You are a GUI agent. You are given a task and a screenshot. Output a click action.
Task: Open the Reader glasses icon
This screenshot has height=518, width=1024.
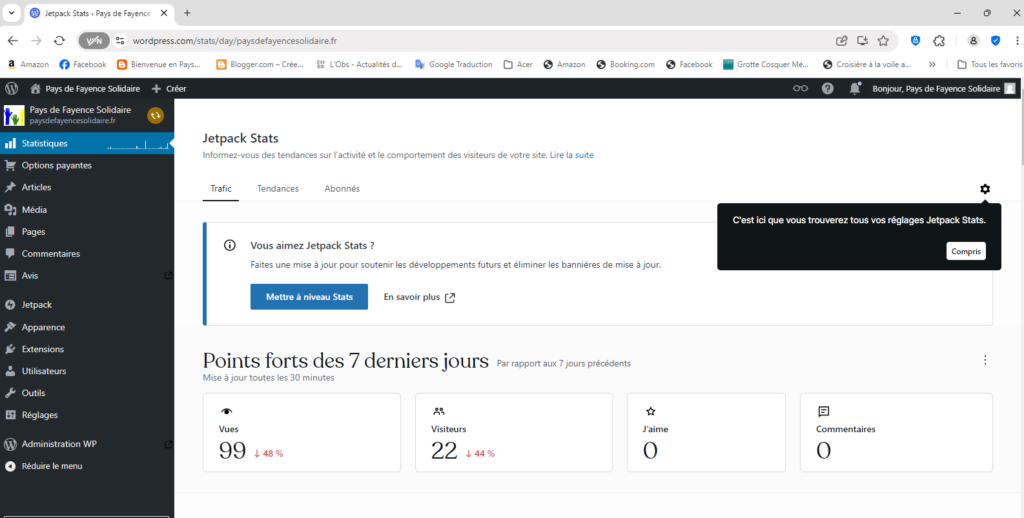800,88
